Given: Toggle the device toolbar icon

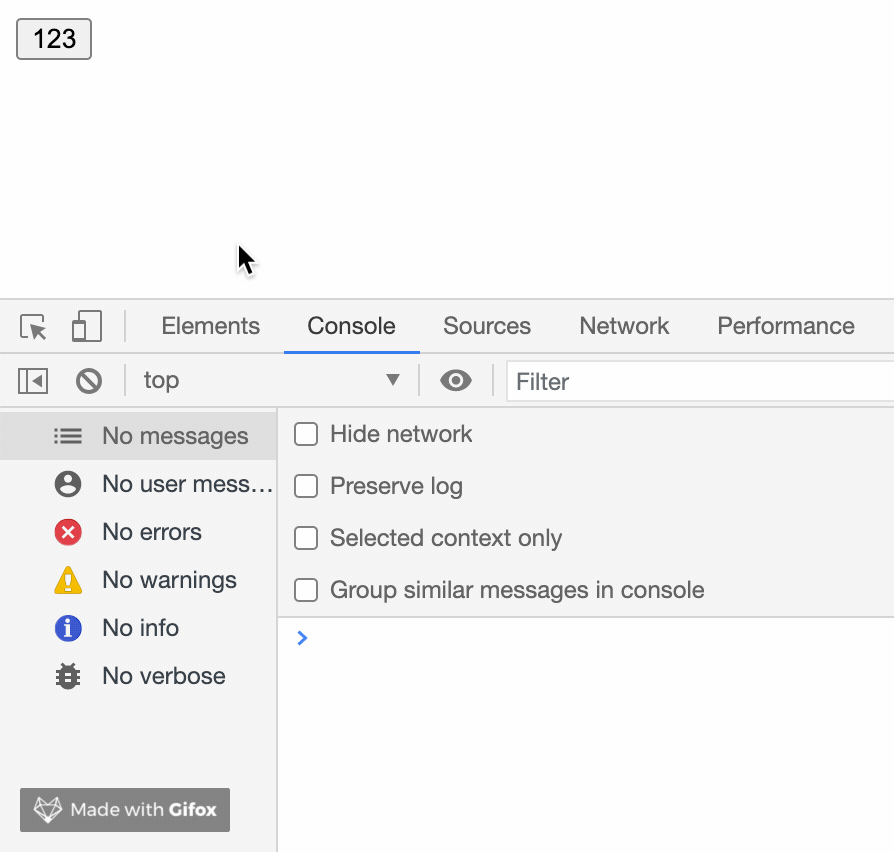Looking at the screenshot, I should pyautogui.click(x=87, y=326).
